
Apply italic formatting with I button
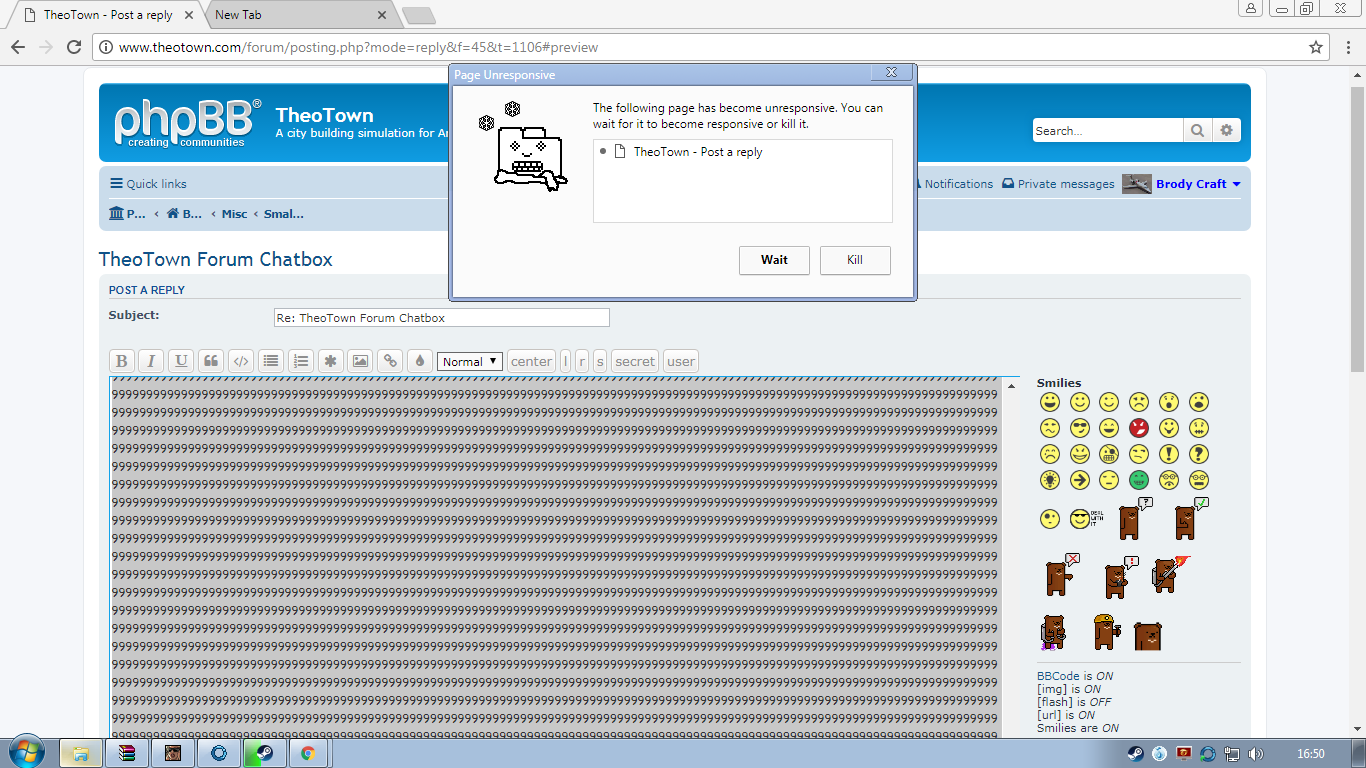pos(151,361)
